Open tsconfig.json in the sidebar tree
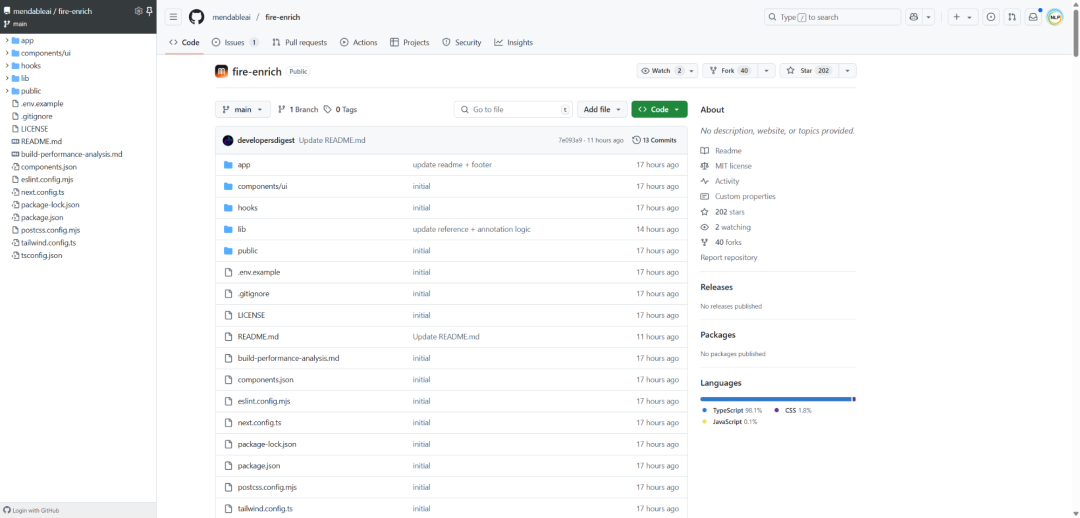The height and width of the screenshot is (518, 1080). coord(41,256)
